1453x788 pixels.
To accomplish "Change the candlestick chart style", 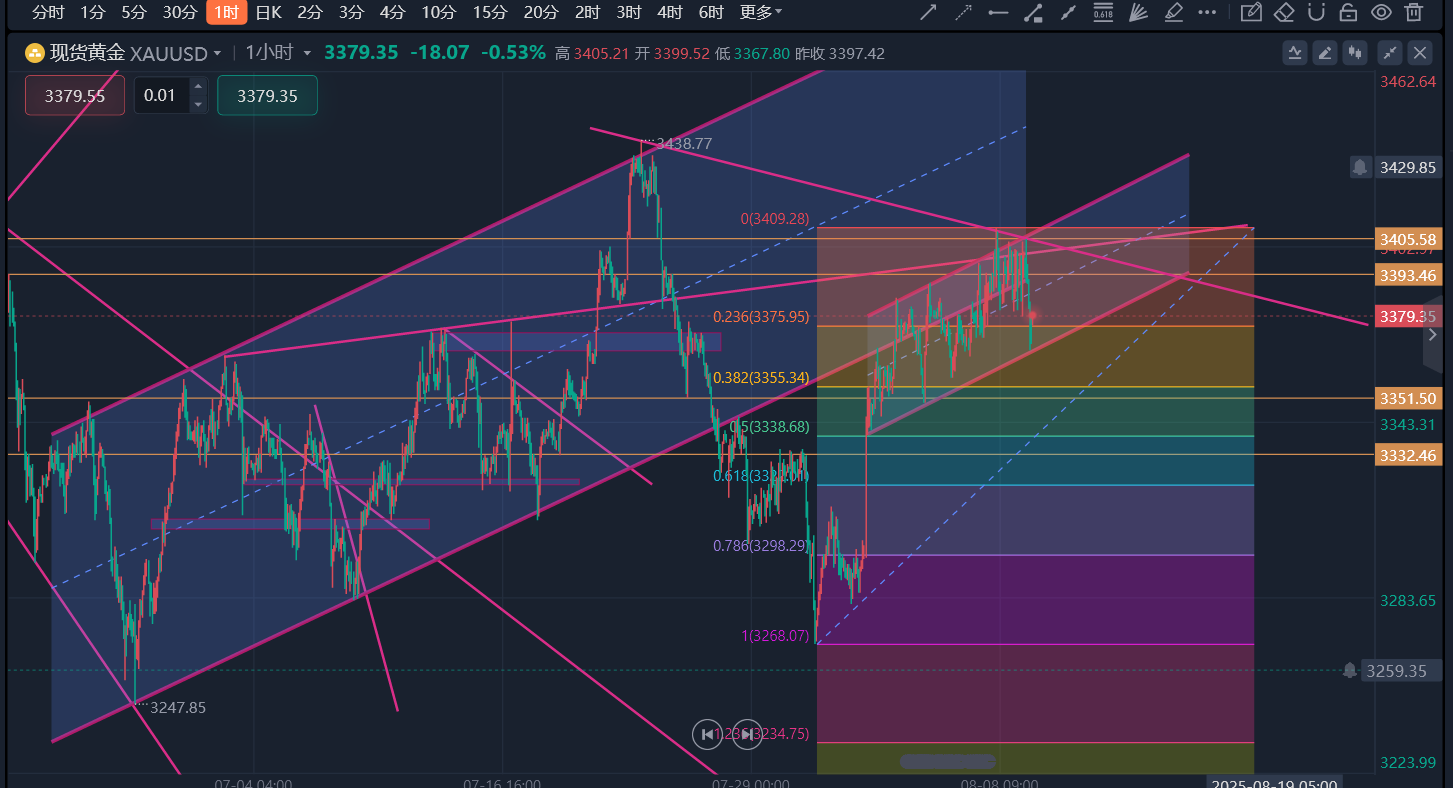I will click(1356, 53).
